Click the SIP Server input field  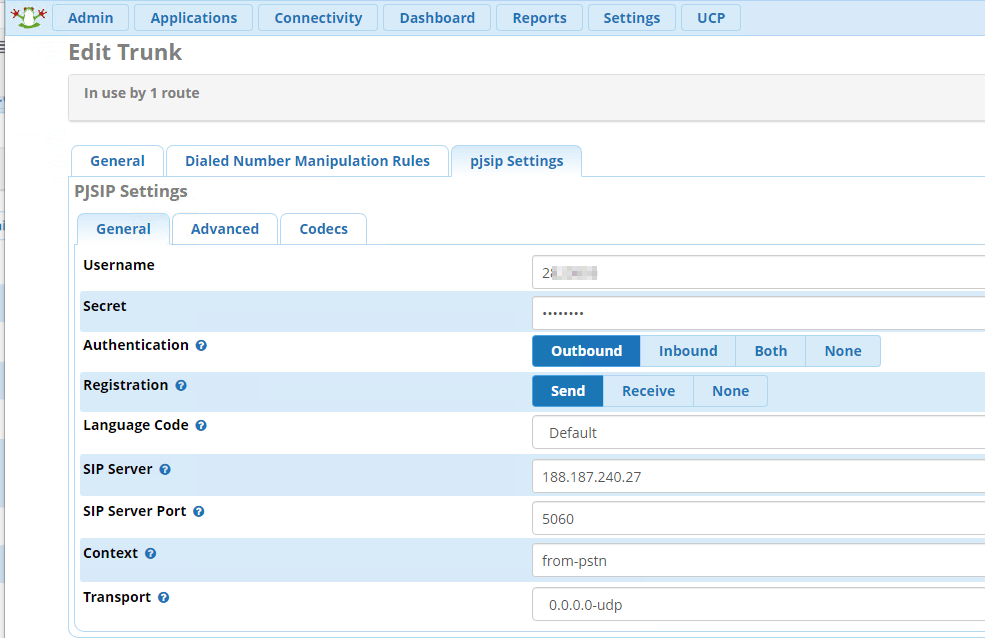coord(758,477)
